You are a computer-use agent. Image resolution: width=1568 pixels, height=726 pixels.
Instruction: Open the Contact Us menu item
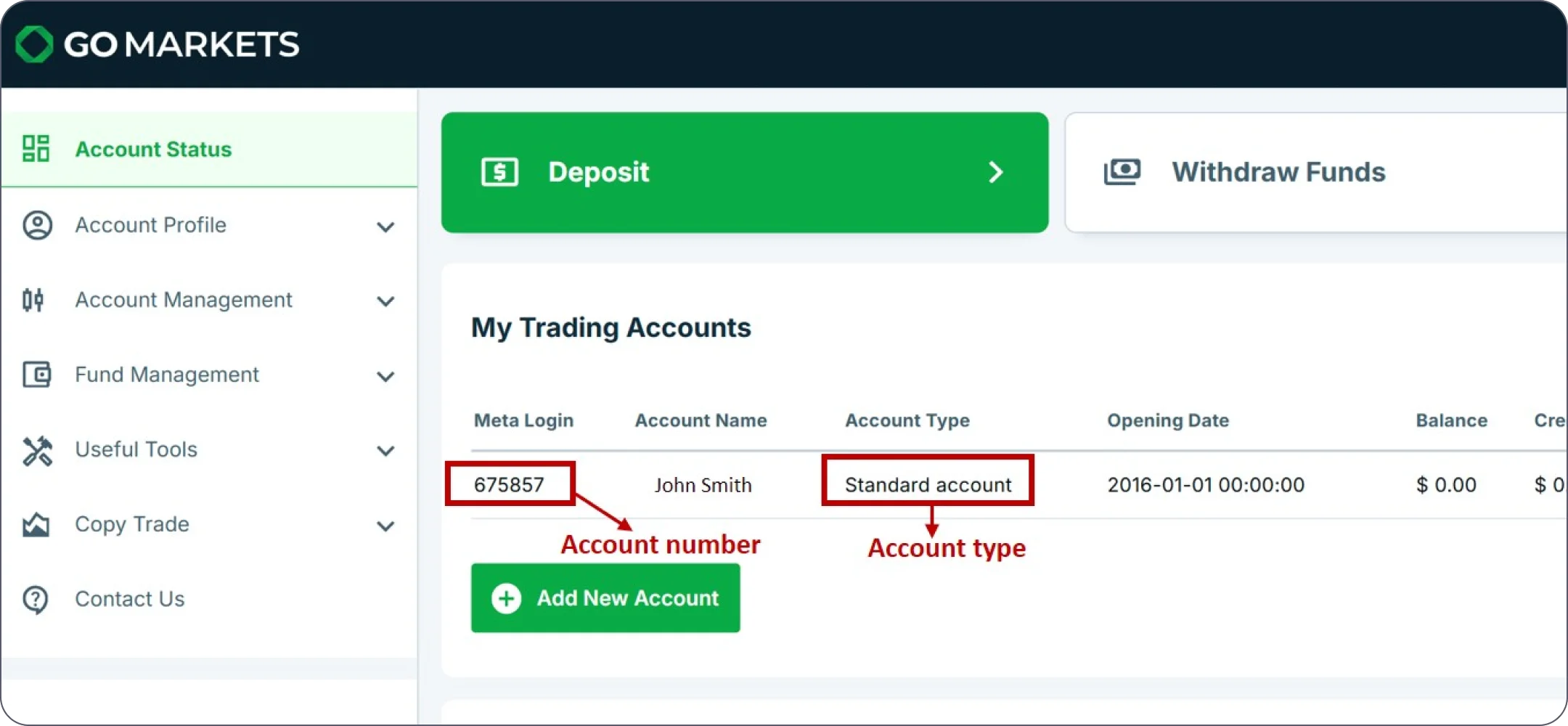click(130, 599)
